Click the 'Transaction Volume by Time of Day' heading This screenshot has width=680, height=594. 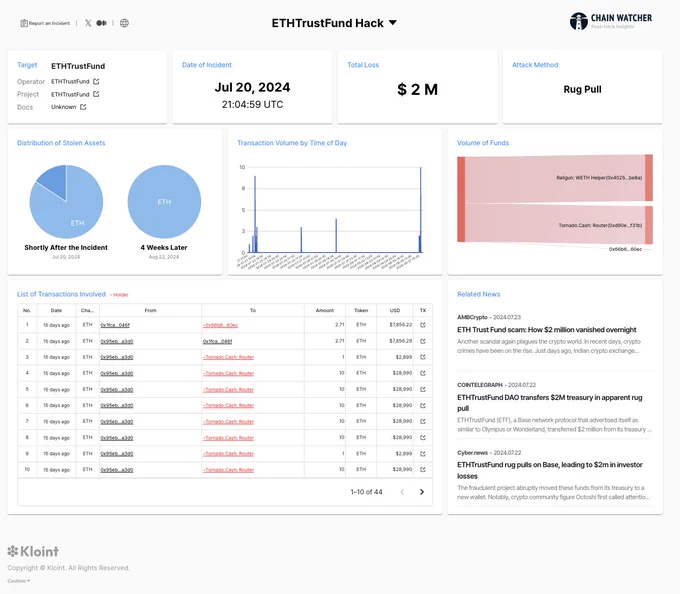(292, 143)
